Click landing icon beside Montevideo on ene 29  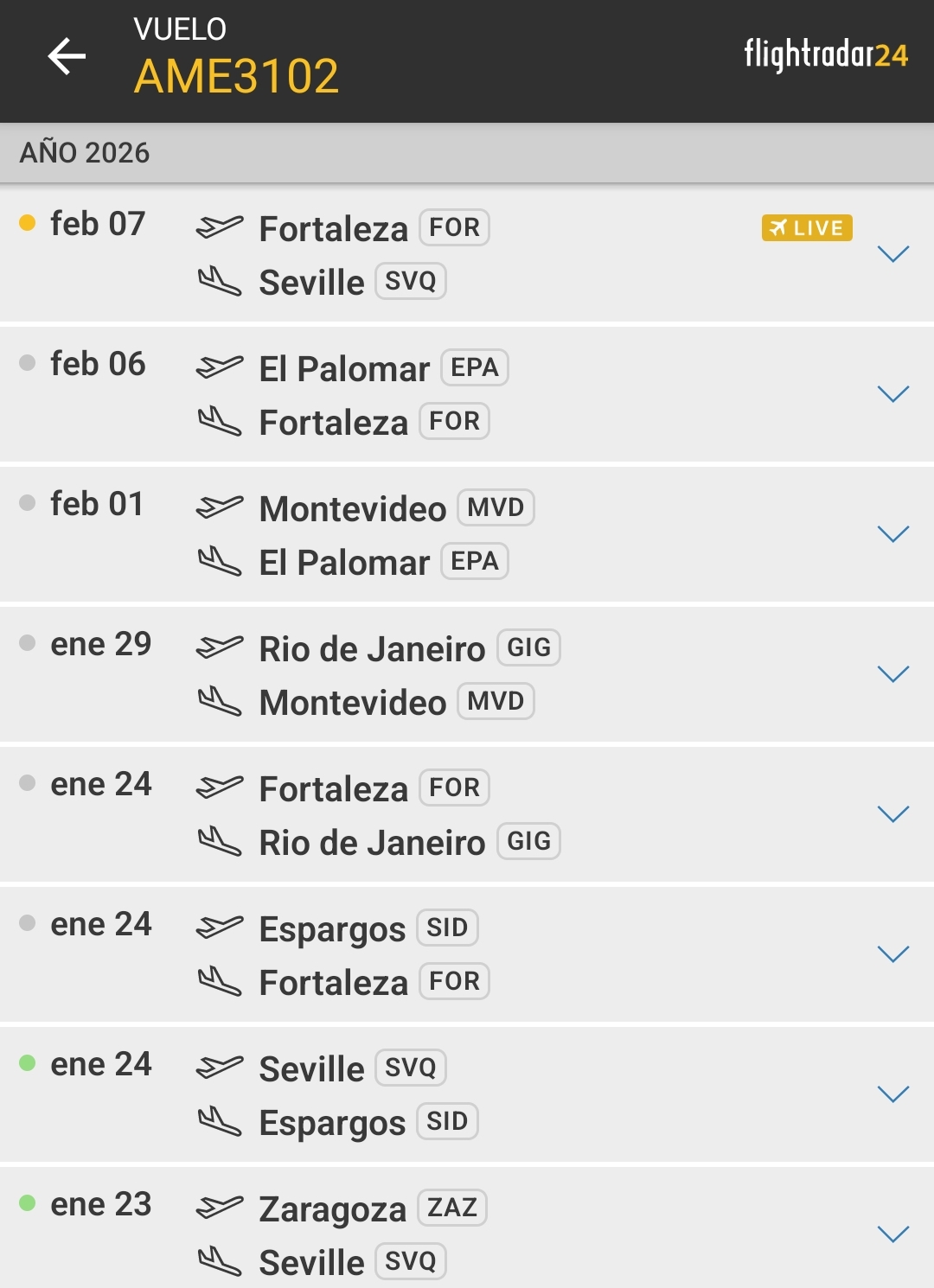(220, 701)
